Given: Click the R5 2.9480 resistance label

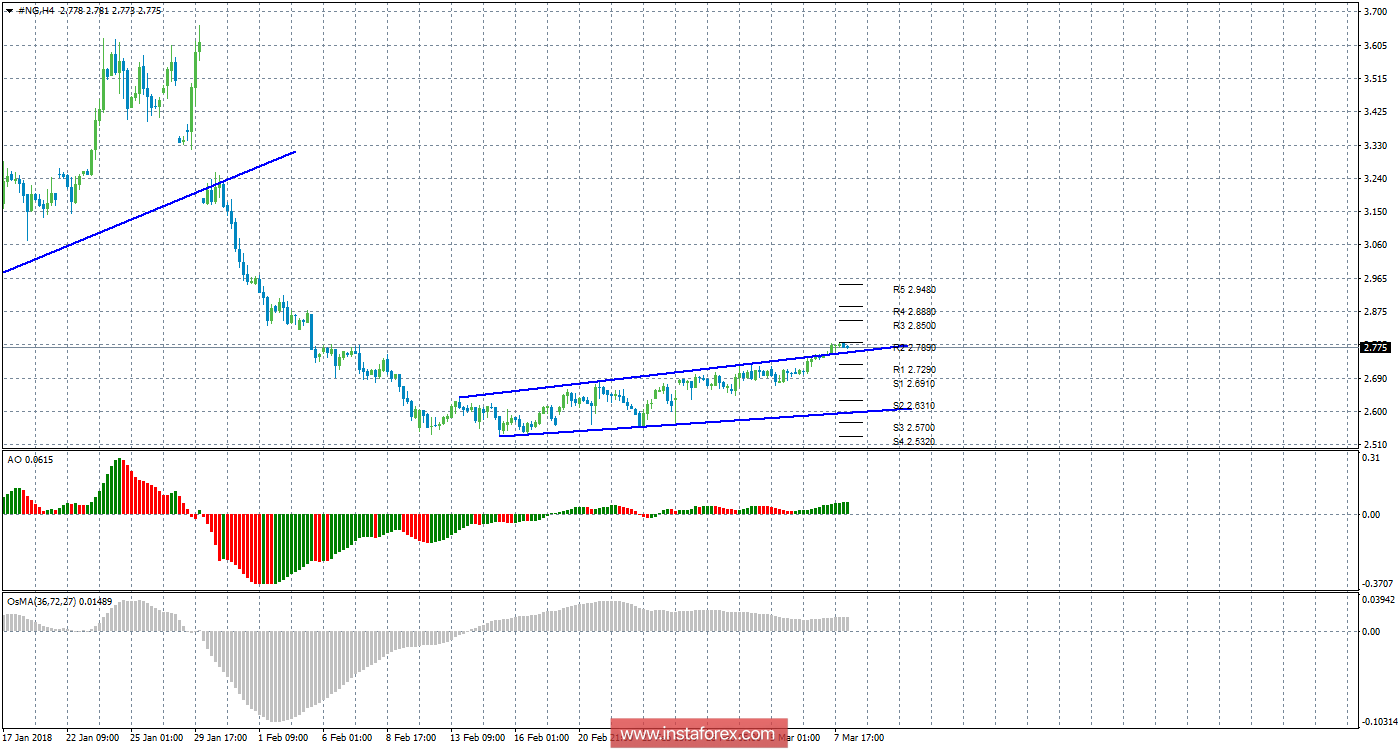Looking at the screenshot, I should [x=914, y=290].
